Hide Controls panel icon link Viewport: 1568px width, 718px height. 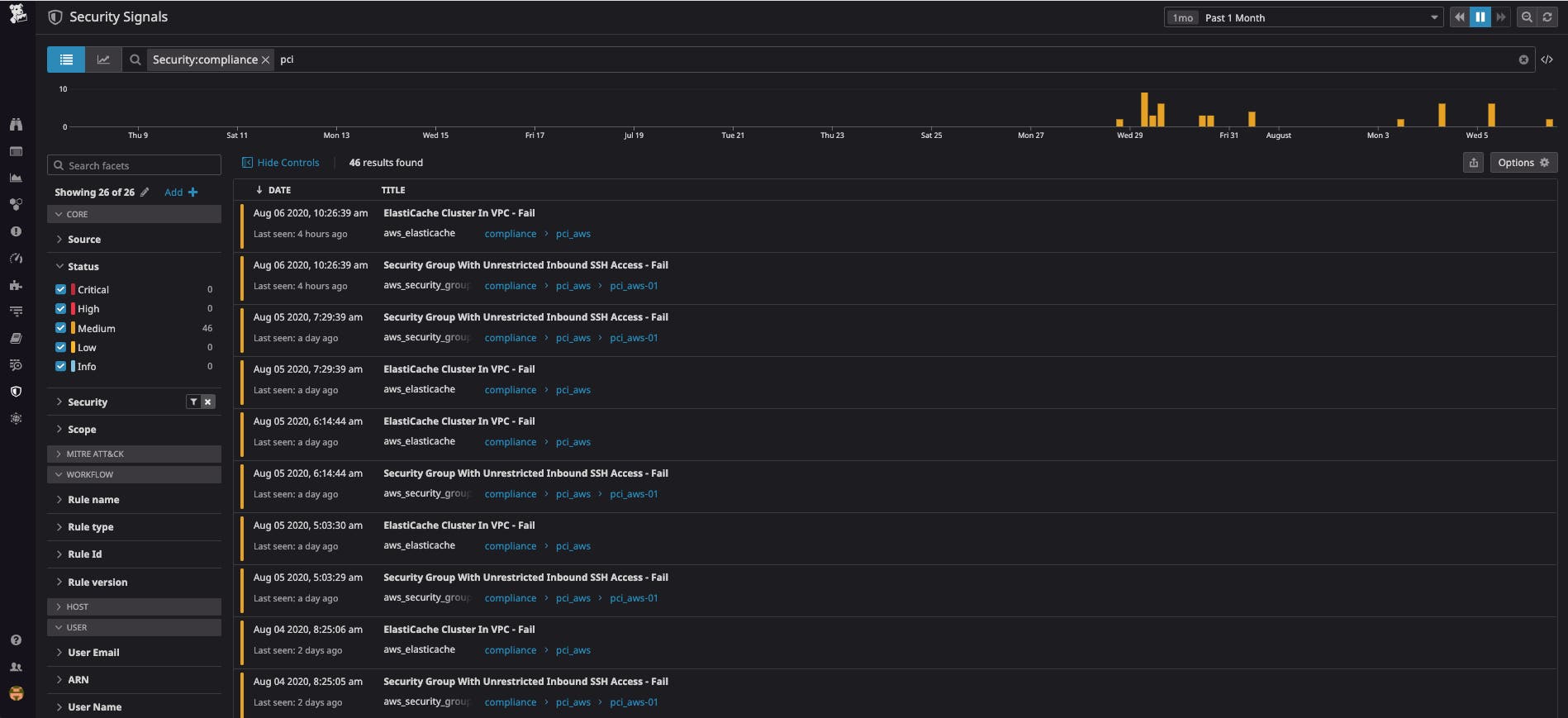click(281, 163)
